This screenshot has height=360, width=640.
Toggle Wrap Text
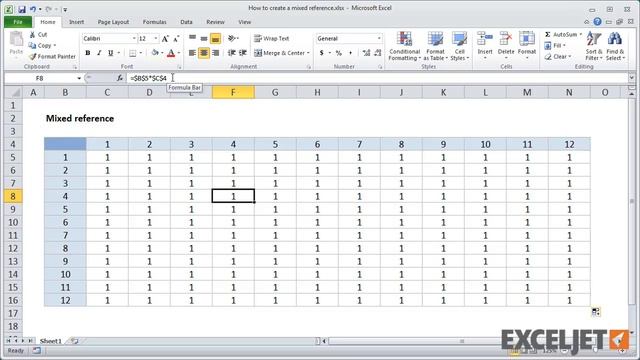point(271,38)
